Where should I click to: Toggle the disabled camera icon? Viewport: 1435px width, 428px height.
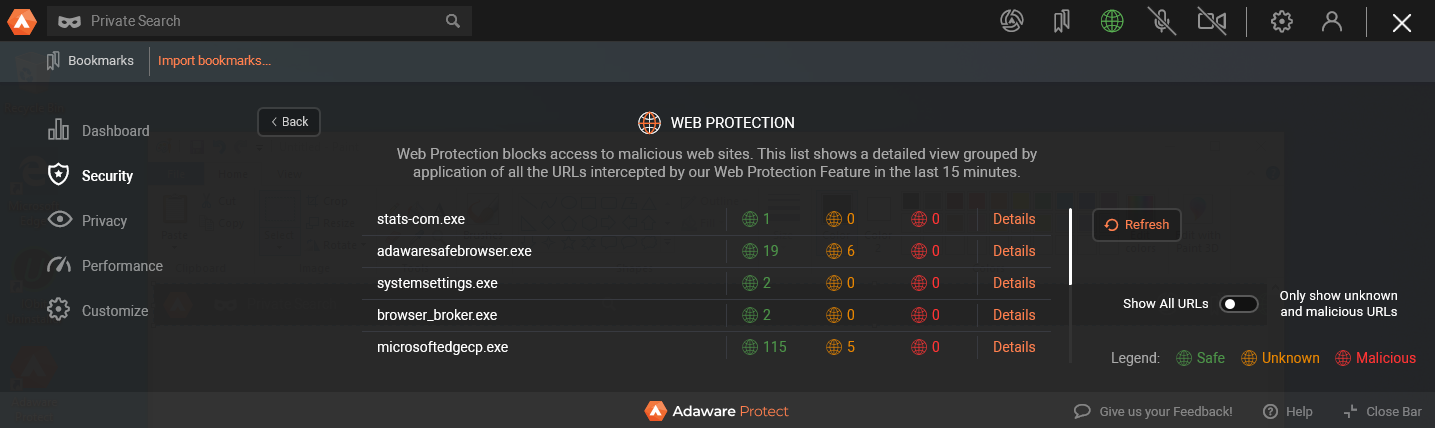pyautogui.click(x=1212, y=21)
